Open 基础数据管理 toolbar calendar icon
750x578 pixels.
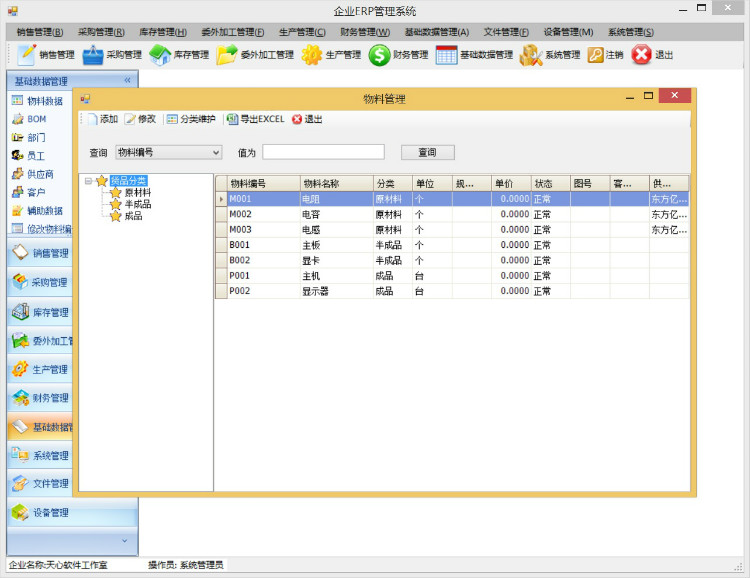coord(446,55)
